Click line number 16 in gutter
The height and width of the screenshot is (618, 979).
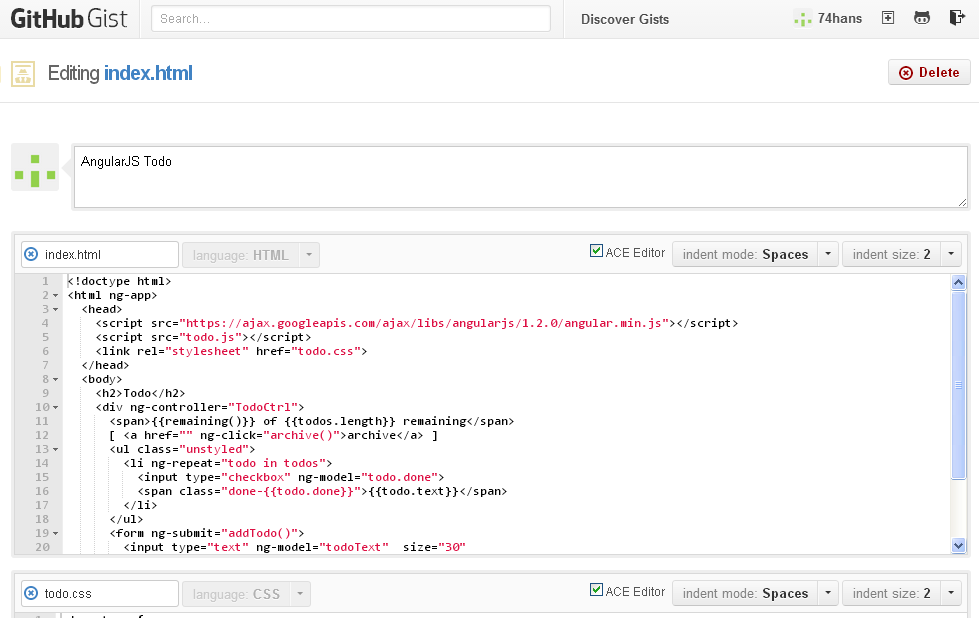(x=42, y=491)
